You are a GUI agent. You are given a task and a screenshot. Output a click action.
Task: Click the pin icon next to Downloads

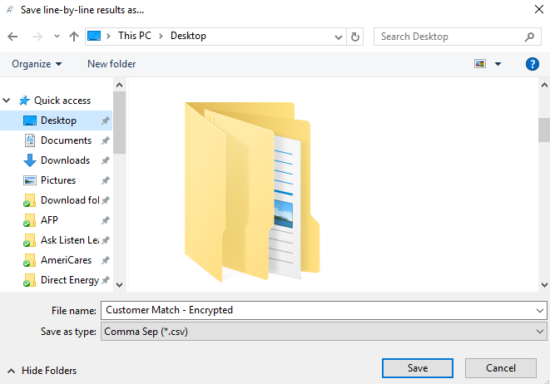(105, 161)
